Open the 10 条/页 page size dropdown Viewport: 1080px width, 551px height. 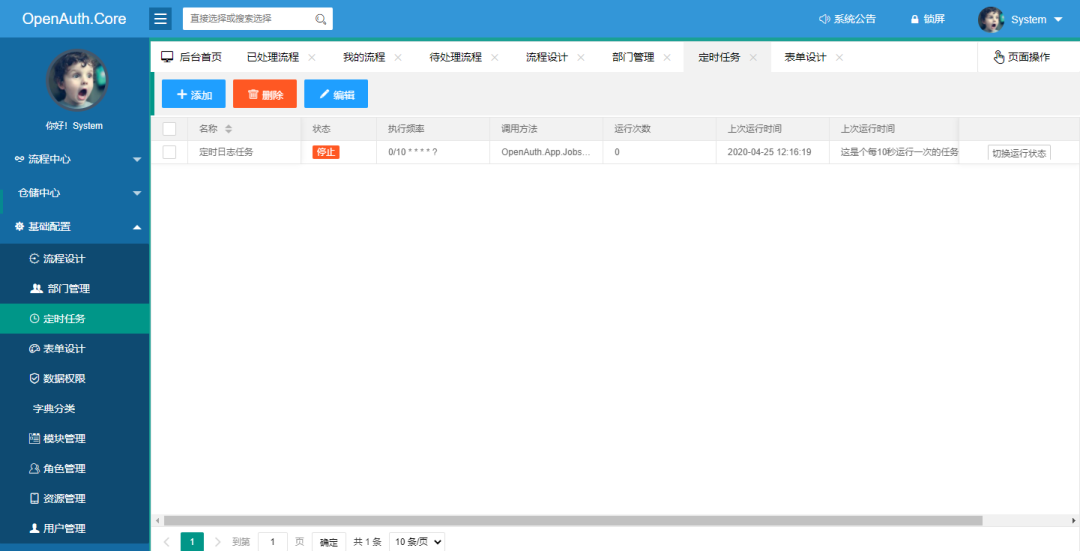[x=417, y=542]
